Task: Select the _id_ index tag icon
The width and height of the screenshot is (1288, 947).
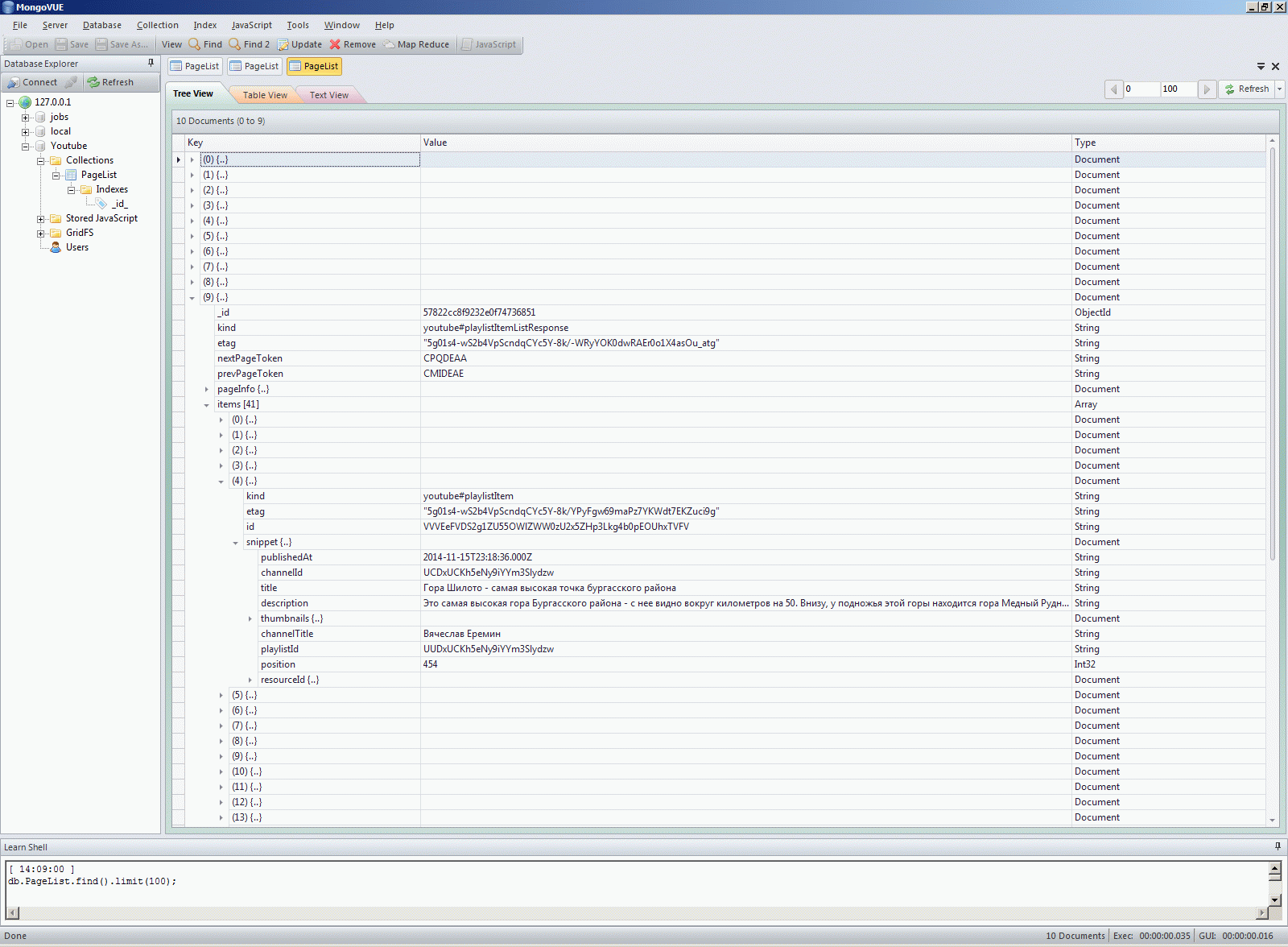Action: 101,204
